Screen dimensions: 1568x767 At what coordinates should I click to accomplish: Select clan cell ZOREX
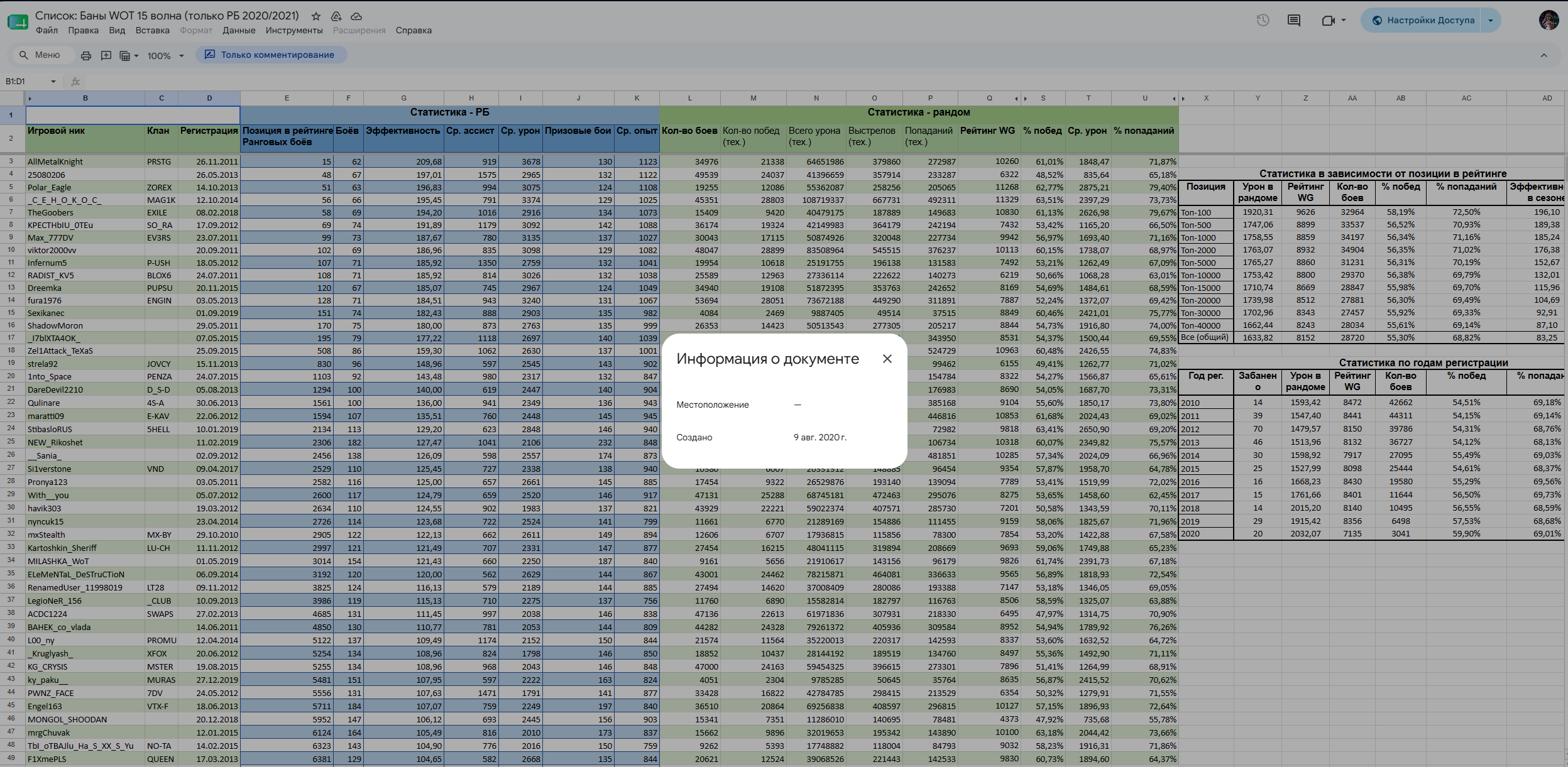coord(161,187)
